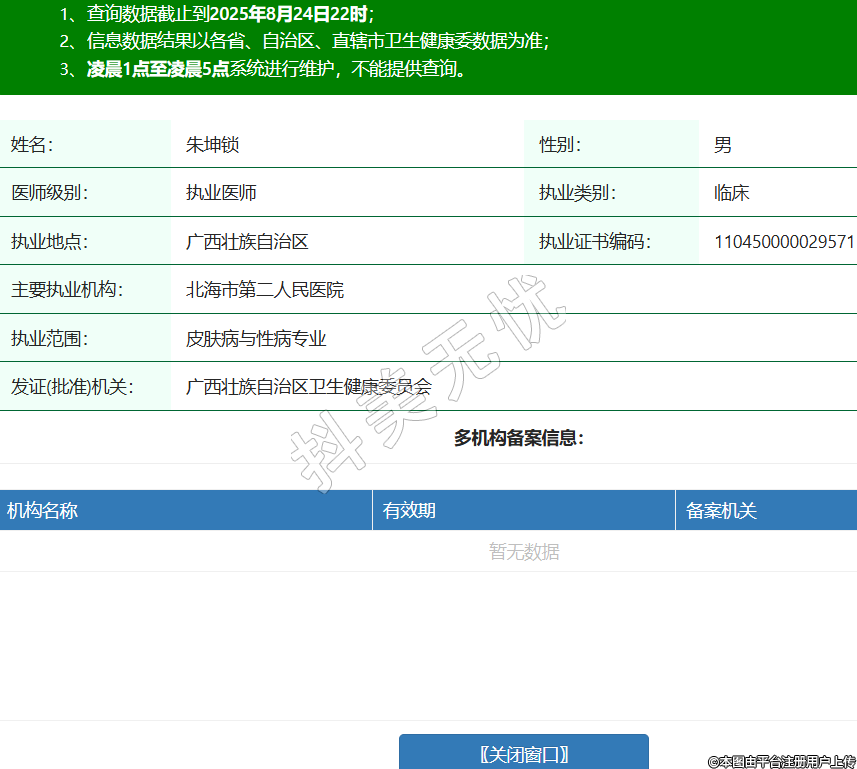
Task: Click the hospital name 北海市第二人民医院
Action: point(265,290)
